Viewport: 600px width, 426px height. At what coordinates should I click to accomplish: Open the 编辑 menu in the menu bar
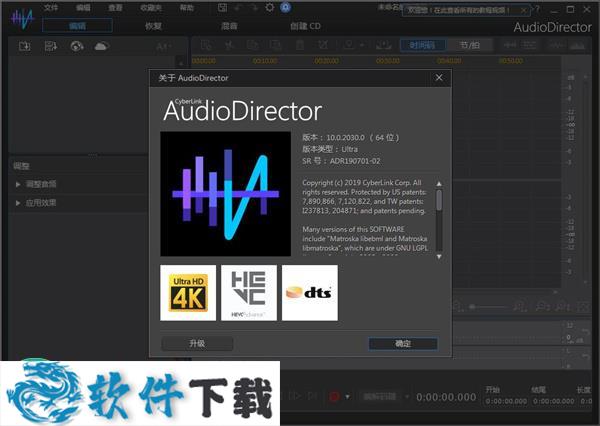click(83, 7)
